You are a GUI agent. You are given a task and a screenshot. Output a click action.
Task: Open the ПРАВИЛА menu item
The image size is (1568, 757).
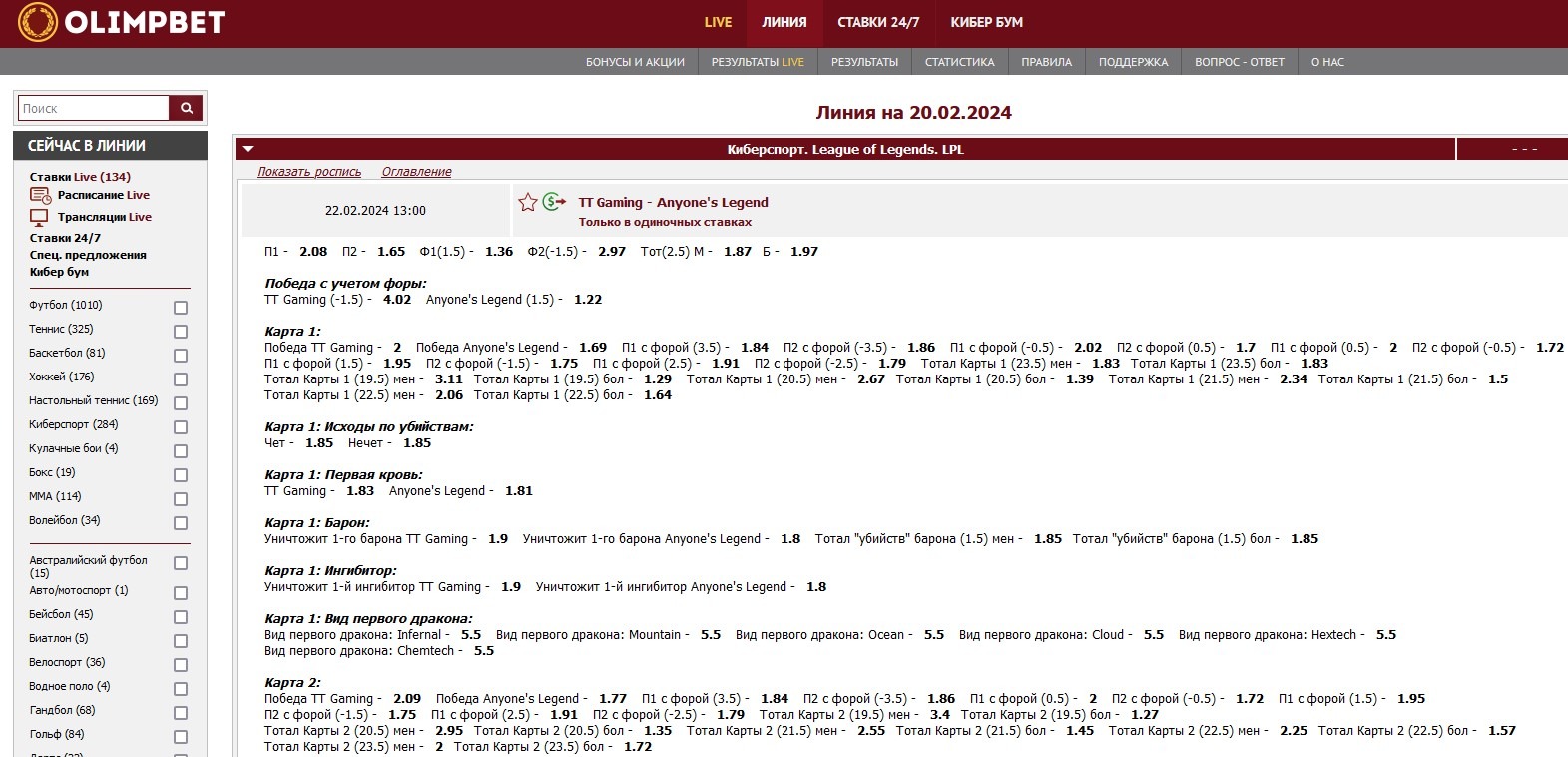1046,62
